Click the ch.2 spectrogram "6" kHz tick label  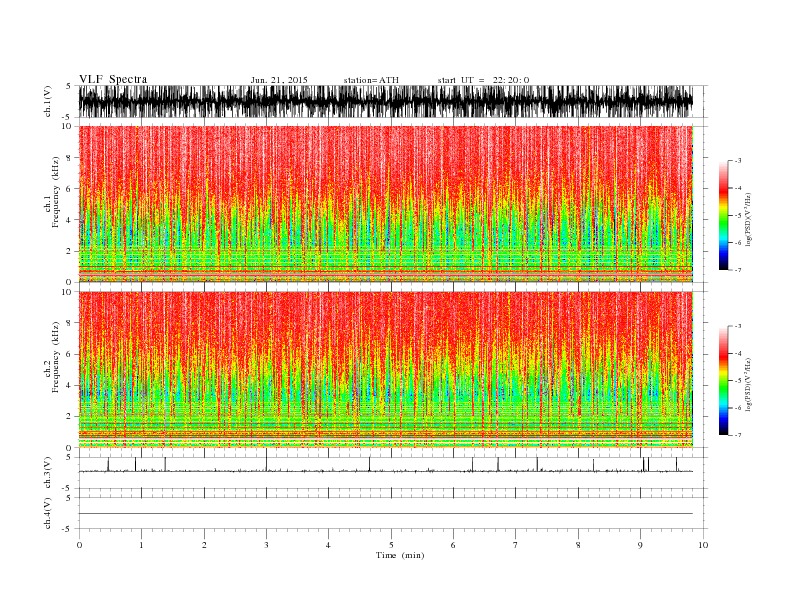pyautogui.click(x=69, y=354)
